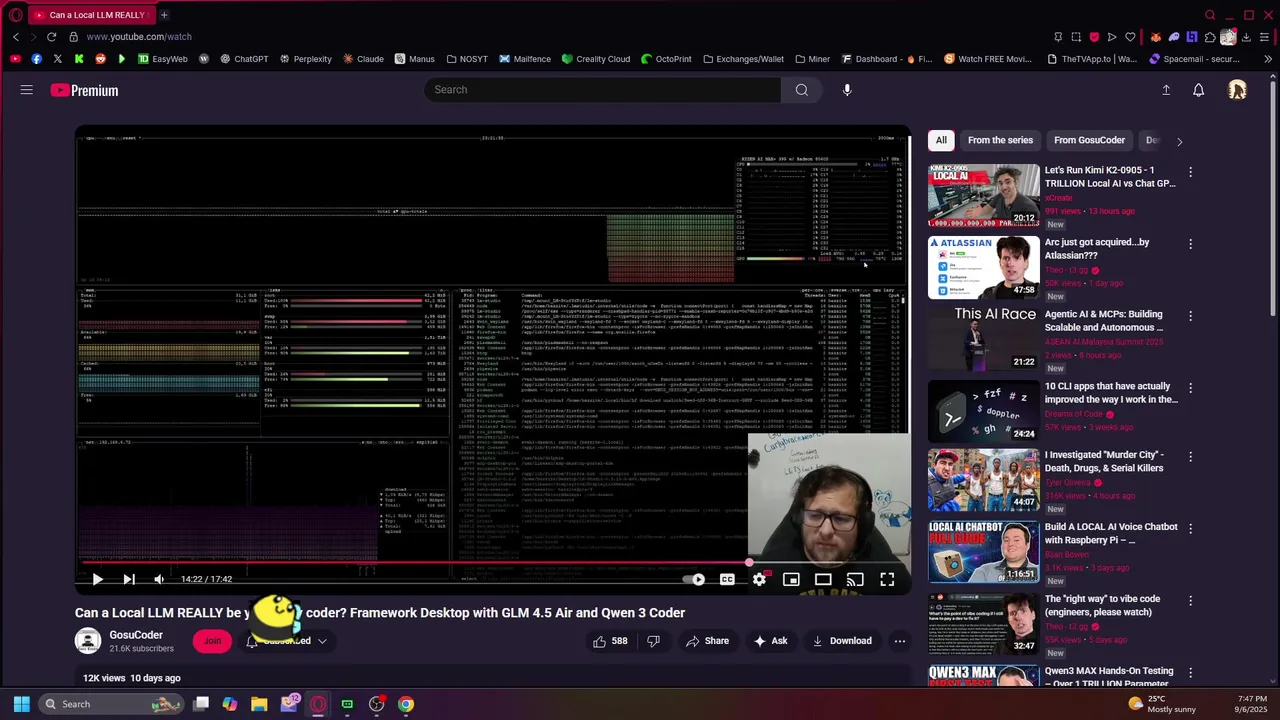Open options for Raspberry Pi chatbot video
The height and width of the screenshot is (720, 1280).
(x=1190, y=529)
